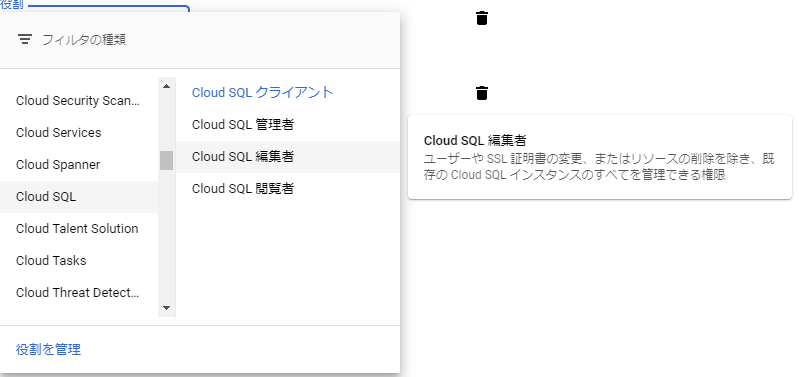Open Cloud Talent Solution roles
Viewport: 799px width, 377px height.
click(79, 229)
